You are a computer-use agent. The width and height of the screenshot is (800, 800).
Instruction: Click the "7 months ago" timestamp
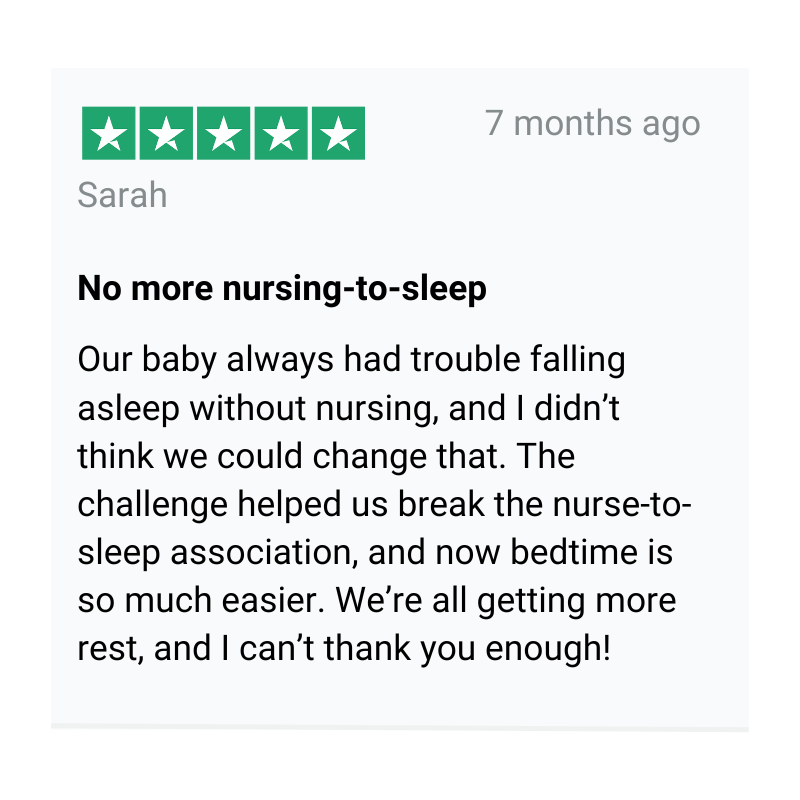pos(592,124)
